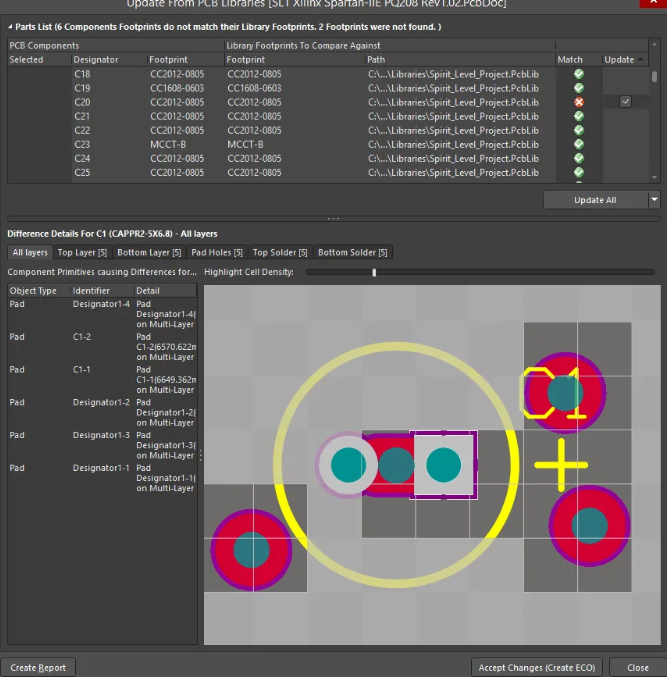Click the green match icon for C25
Screen dimensions: 667x677
point(578,172)
